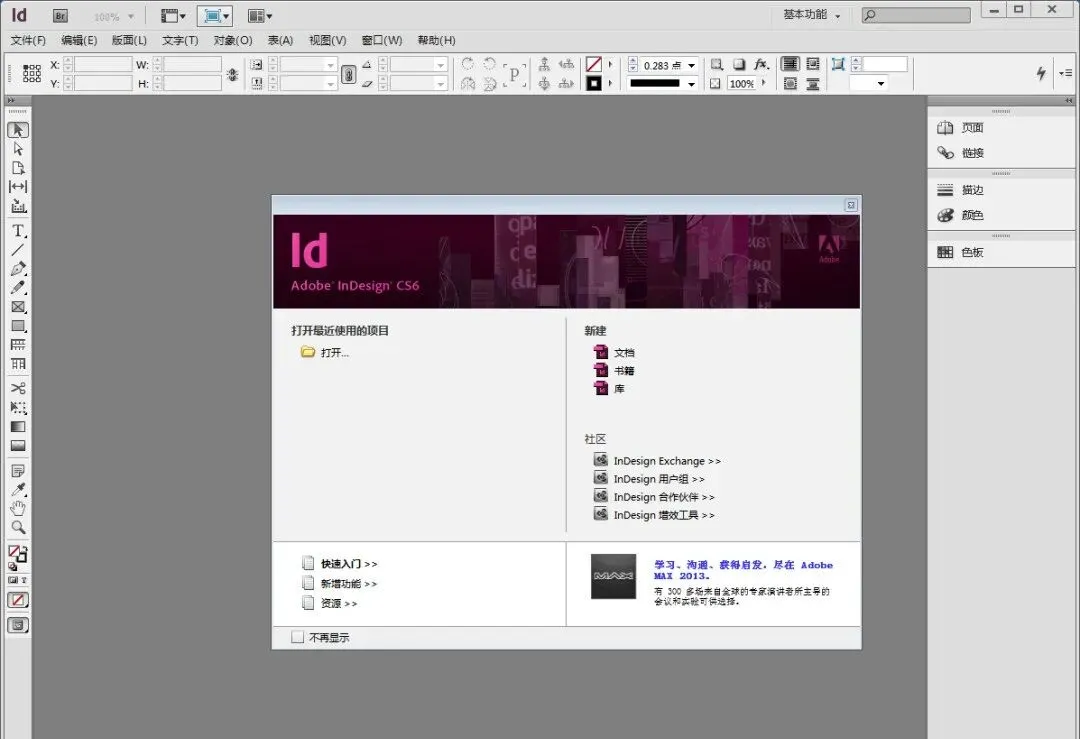The height and width of the screenshot is (739, 1080).
Task: Select the Selection tool (black arrow)
Action: tap(18, 129)
